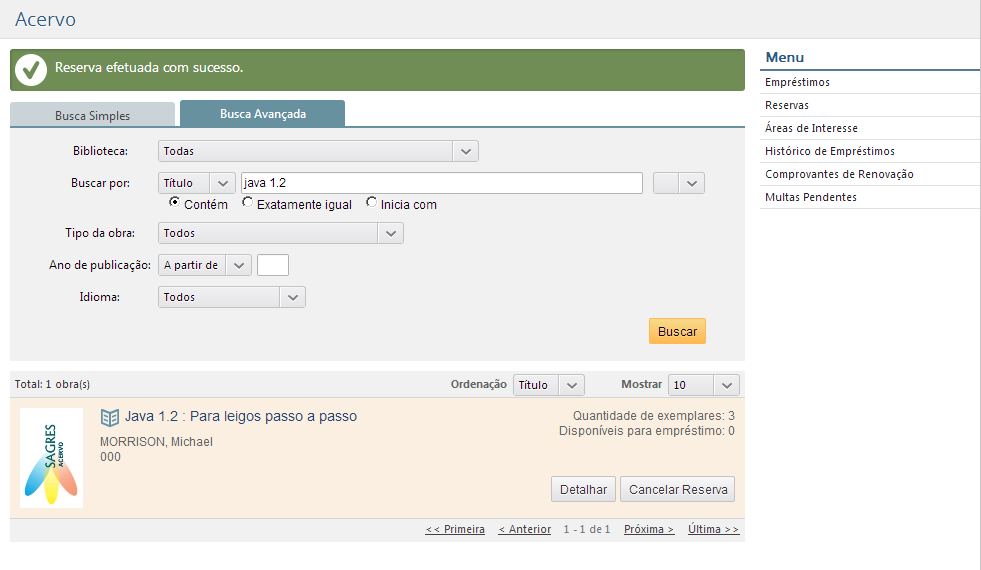Click the Cancelar Reserva button
Viewport: 981px width, 570px height.
tap(677, 489)
